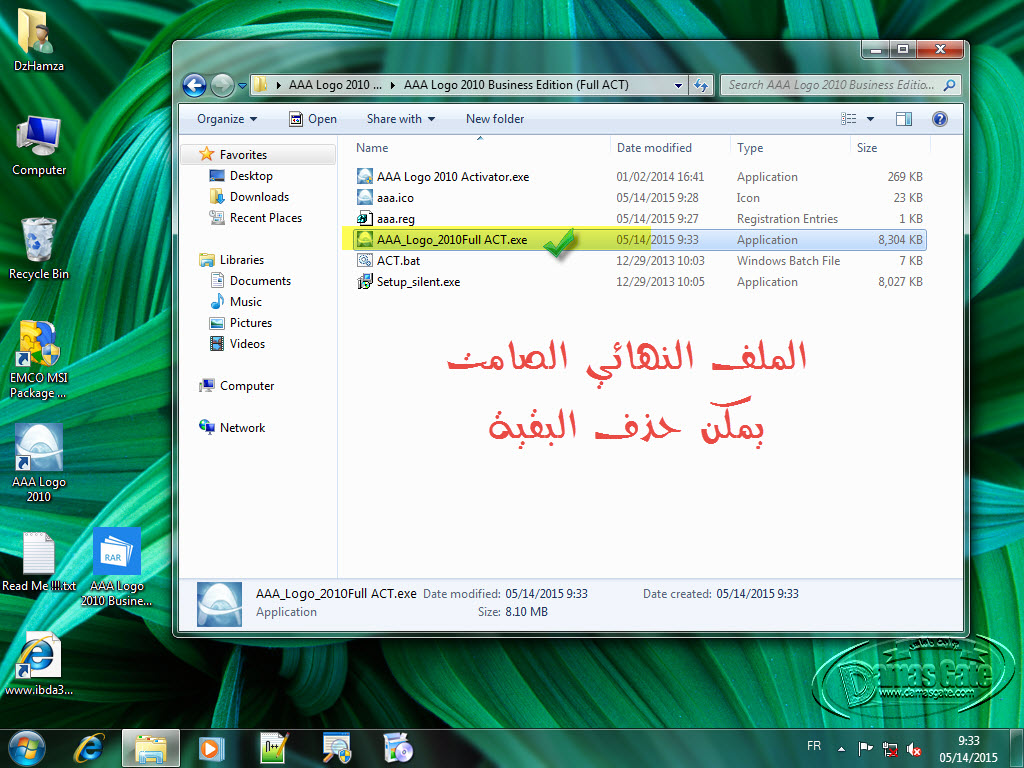Screen dimensions: 1024x768
Task: Select the aaa.ico file icon
Action: (x=364, y=197)
